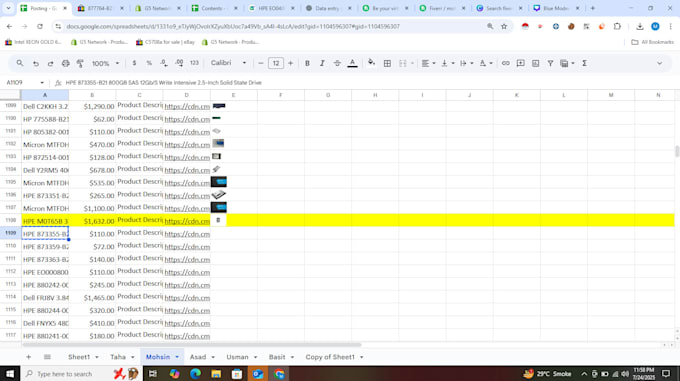This screenshot has width=680, height=381.
Task: Click the formula bar text
Action: point(163,83)
